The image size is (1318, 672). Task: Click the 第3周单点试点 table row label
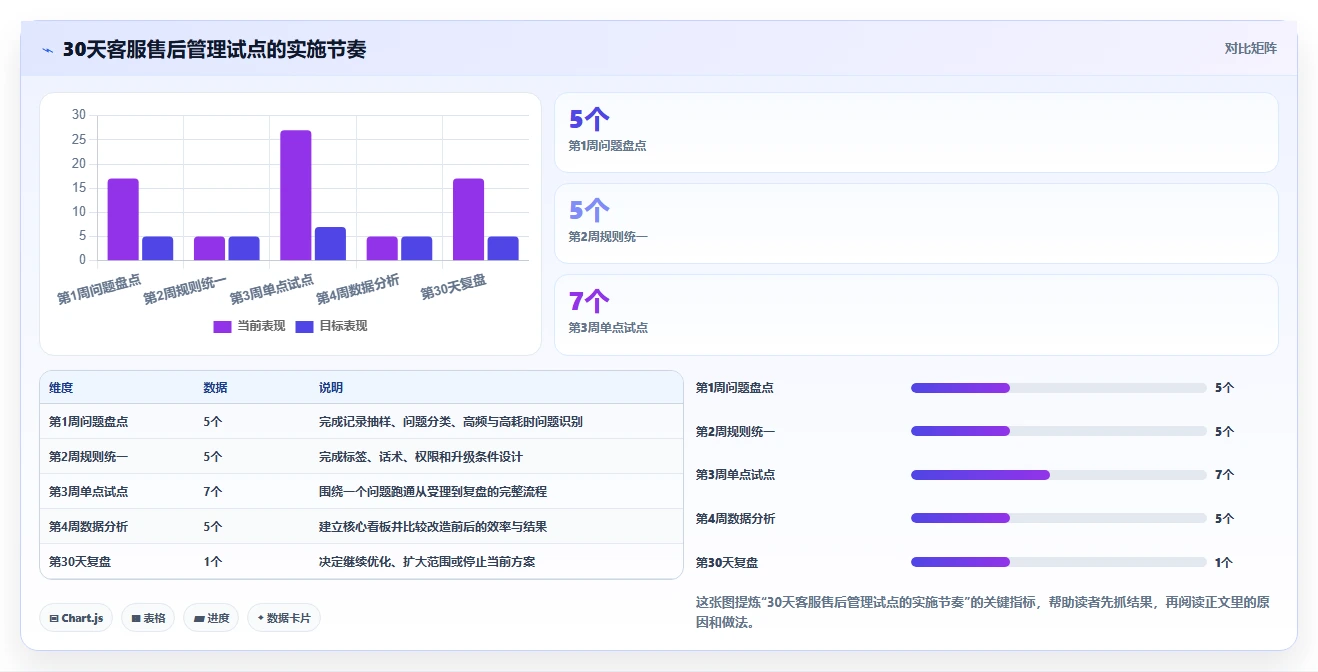pos(88,492)
